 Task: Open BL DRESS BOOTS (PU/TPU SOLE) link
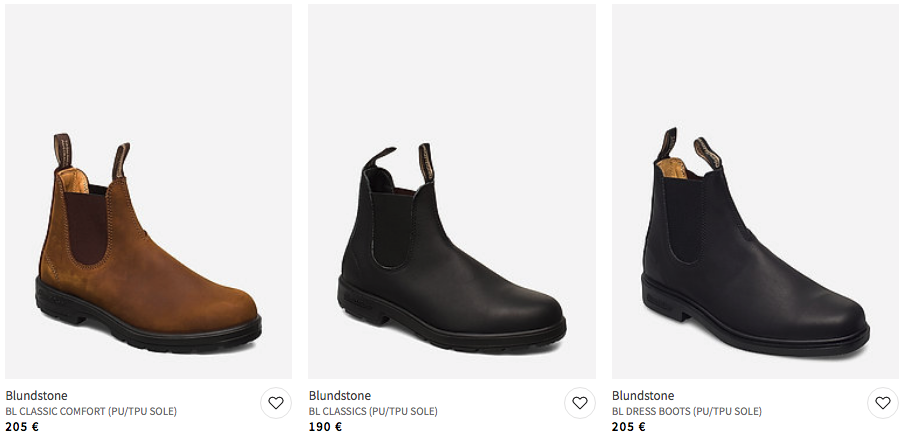pos(687,411)
